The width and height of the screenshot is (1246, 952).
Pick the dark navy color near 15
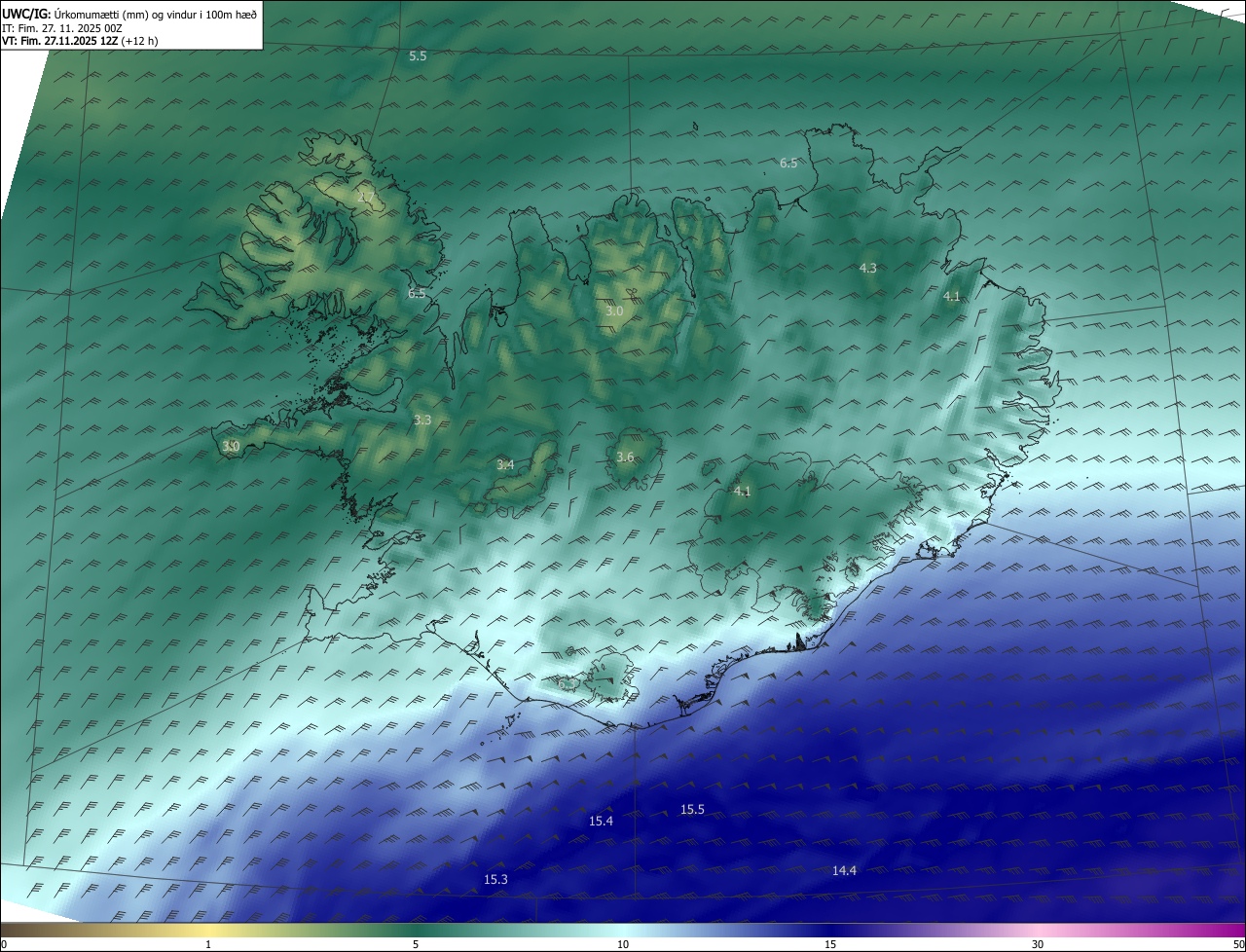click(830, 931)
